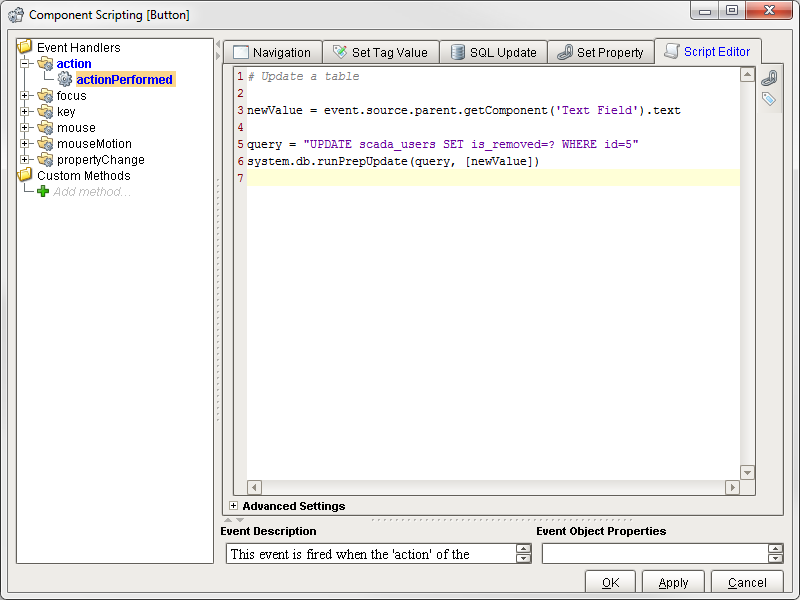Click the tag icon on Set Tag Value tab
800x600 pixels.
click(x=339, y=51)
